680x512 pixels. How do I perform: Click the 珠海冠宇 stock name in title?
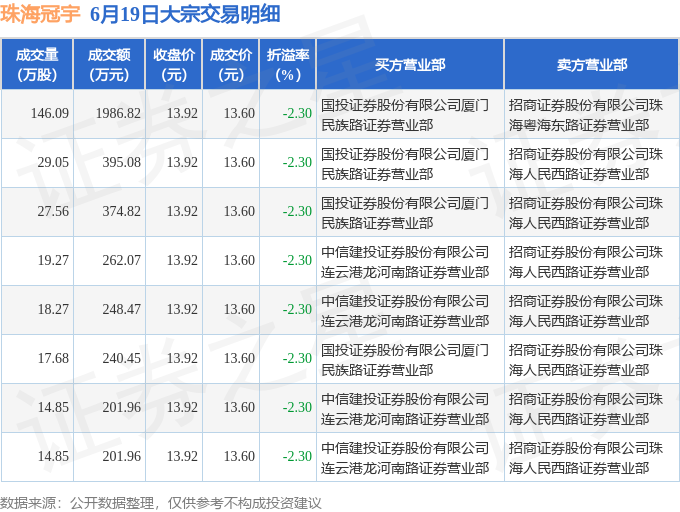pos(40,14)
